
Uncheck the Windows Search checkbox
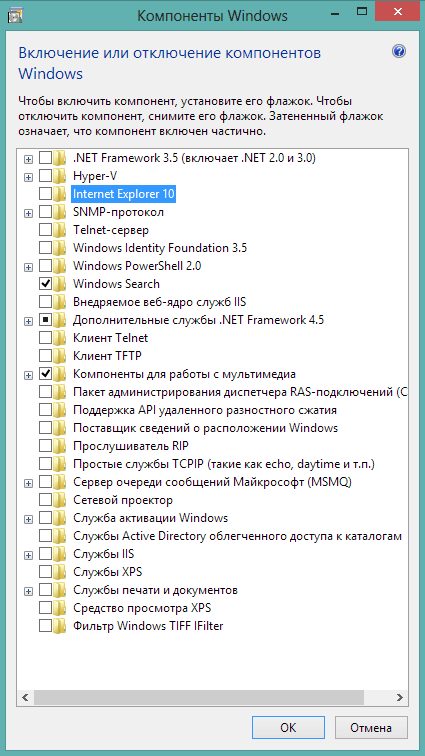click(x=45, y=284)
